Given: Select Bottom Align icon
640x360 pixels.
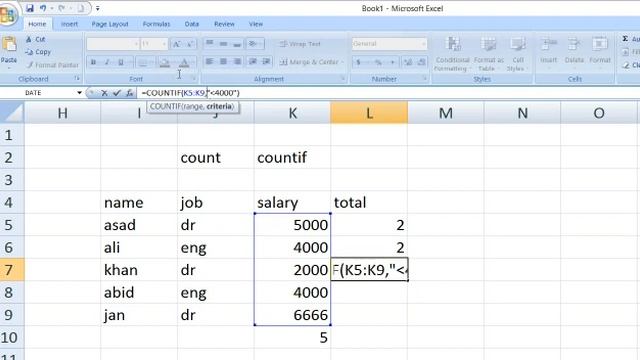Looking at the screenshot, I should point(237,43).
